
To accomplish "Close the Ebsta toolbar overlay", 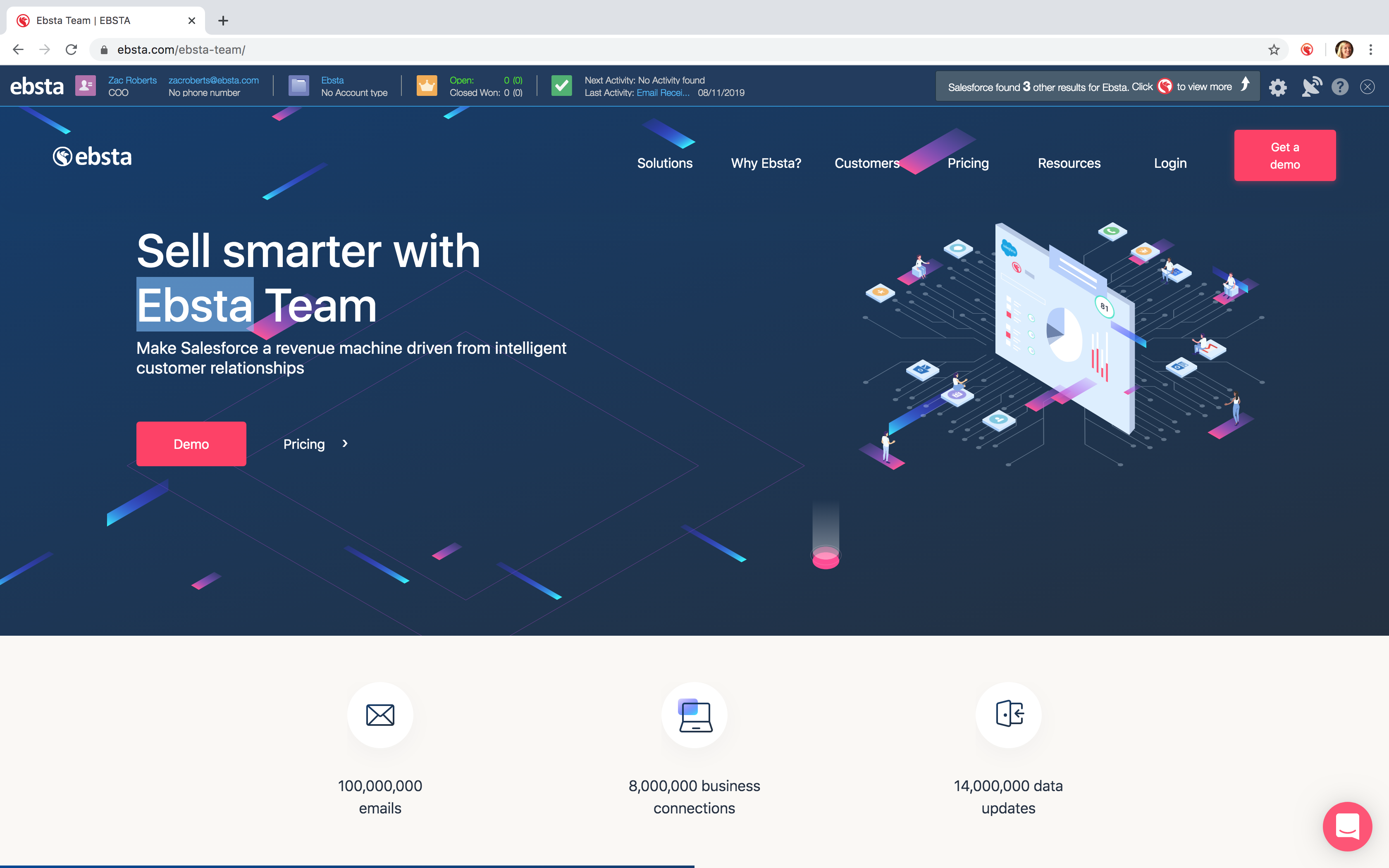I will pyautogui.click(x=1367, y=87).
